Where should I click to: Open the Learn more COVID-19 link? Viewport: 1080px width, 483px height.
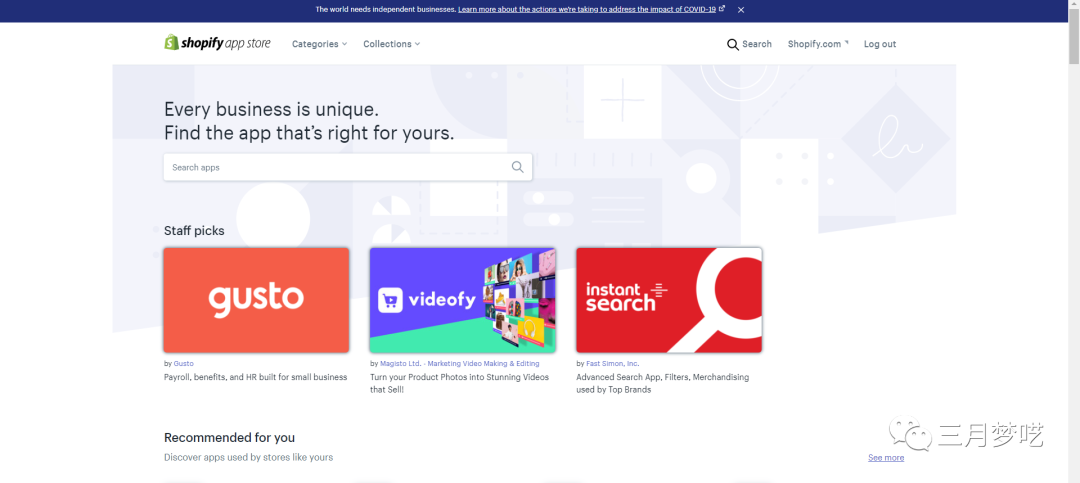[x=591, y=10]
